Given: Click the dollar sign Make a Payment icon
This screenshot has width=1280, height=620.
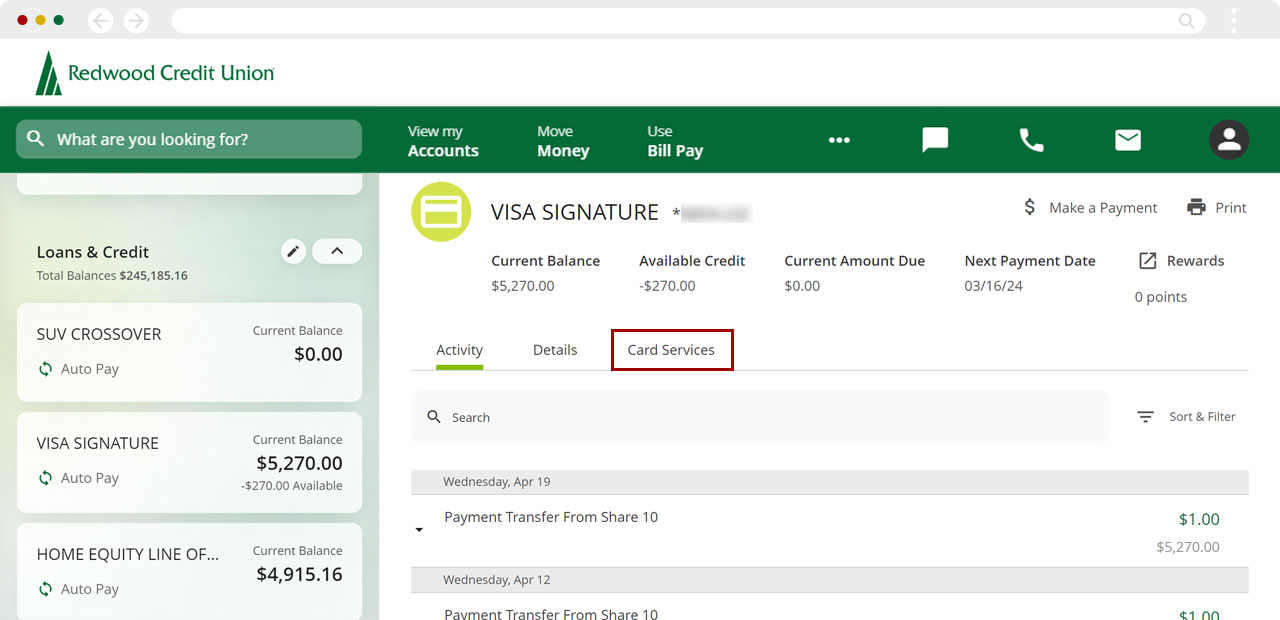Looking at the screenshot, I should coord(1030,207).
